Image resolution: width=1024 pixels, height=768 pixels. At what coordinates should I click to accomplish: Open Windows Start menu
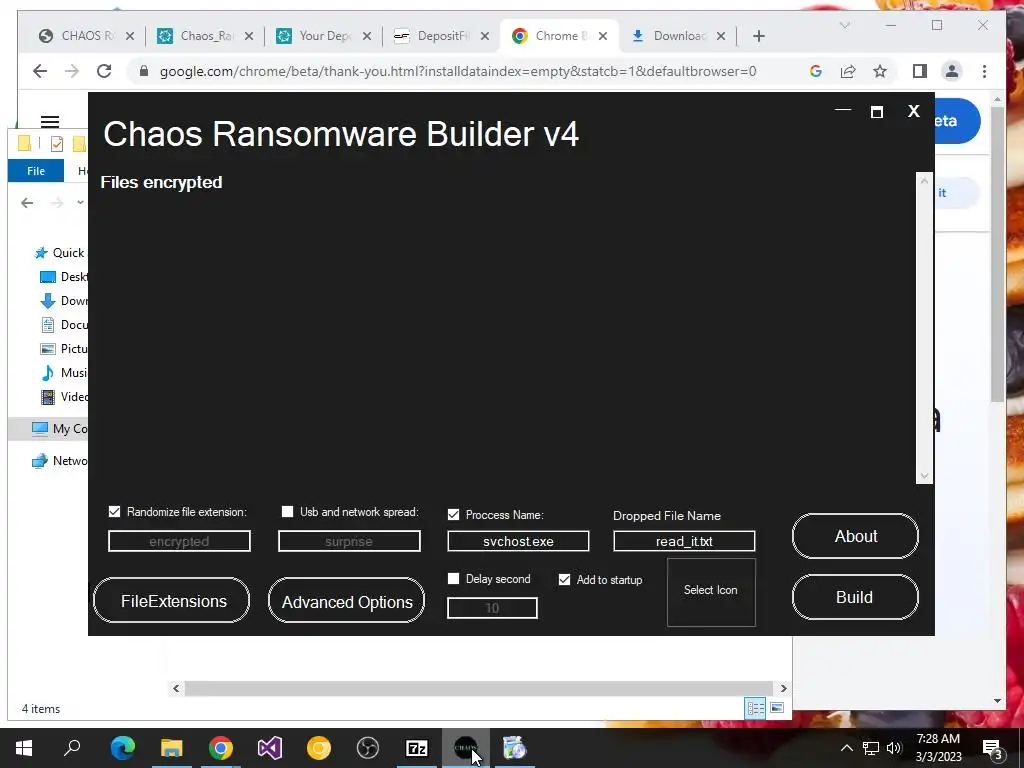coord(24,748)
